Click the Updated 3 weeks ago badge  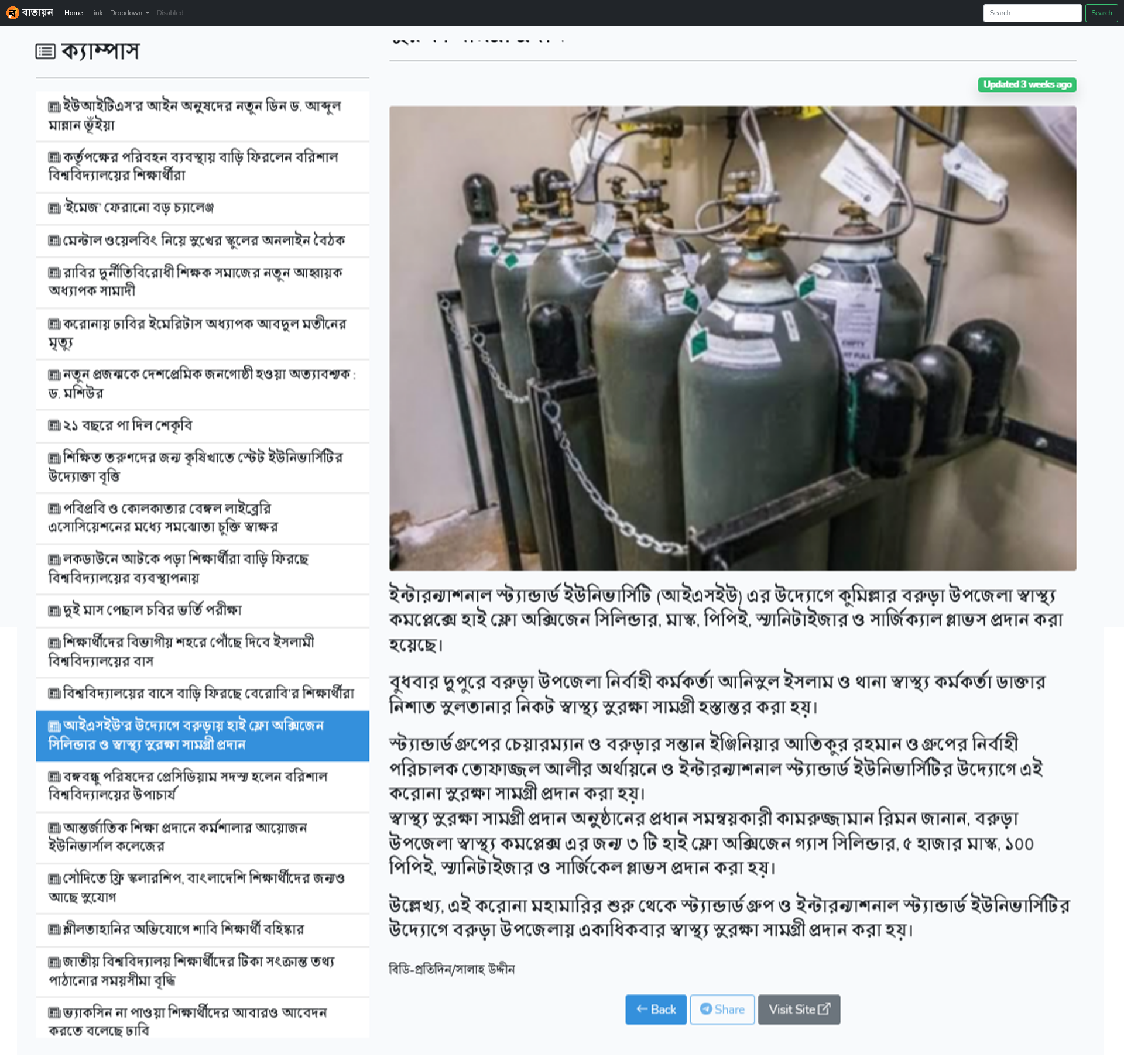[1027, 84]
